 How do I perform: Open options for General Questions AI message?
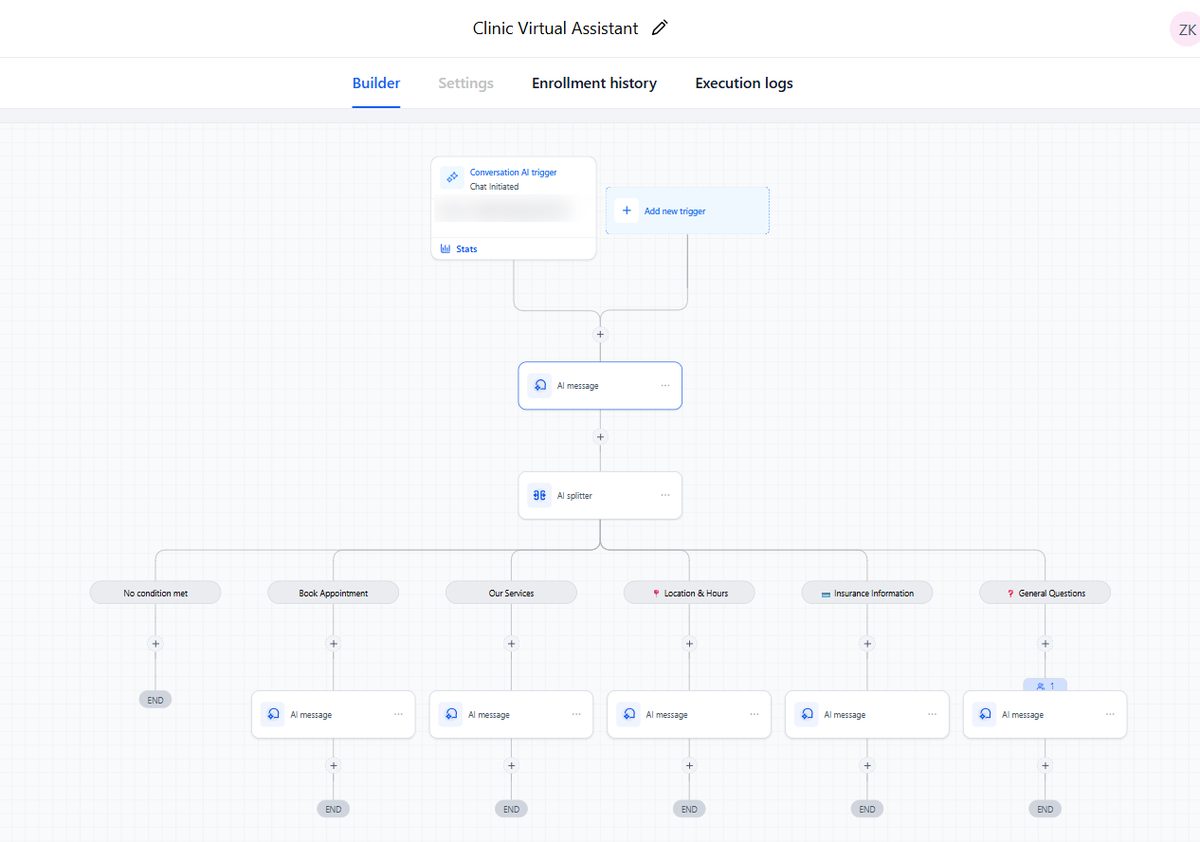1110,714
